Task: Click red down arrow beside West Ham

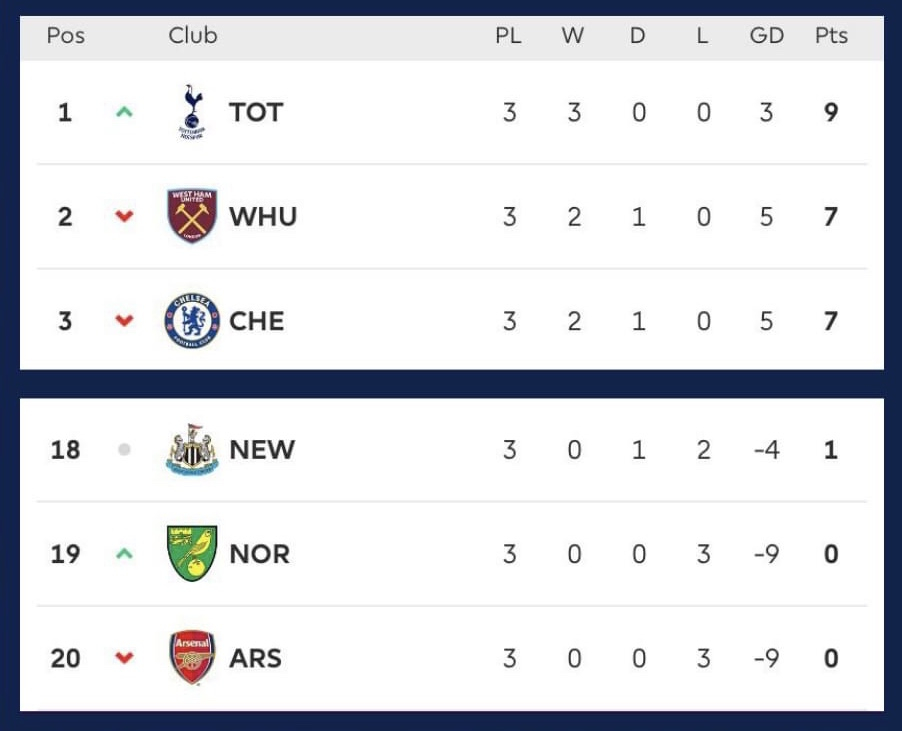Action: point(124,216)
